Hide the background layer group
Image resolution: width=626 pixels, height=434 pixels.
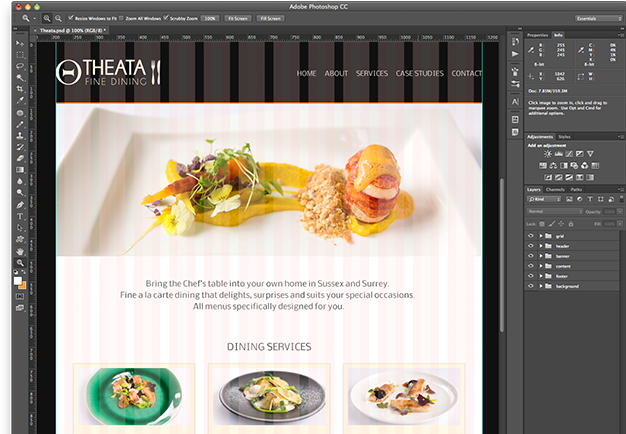531,286
